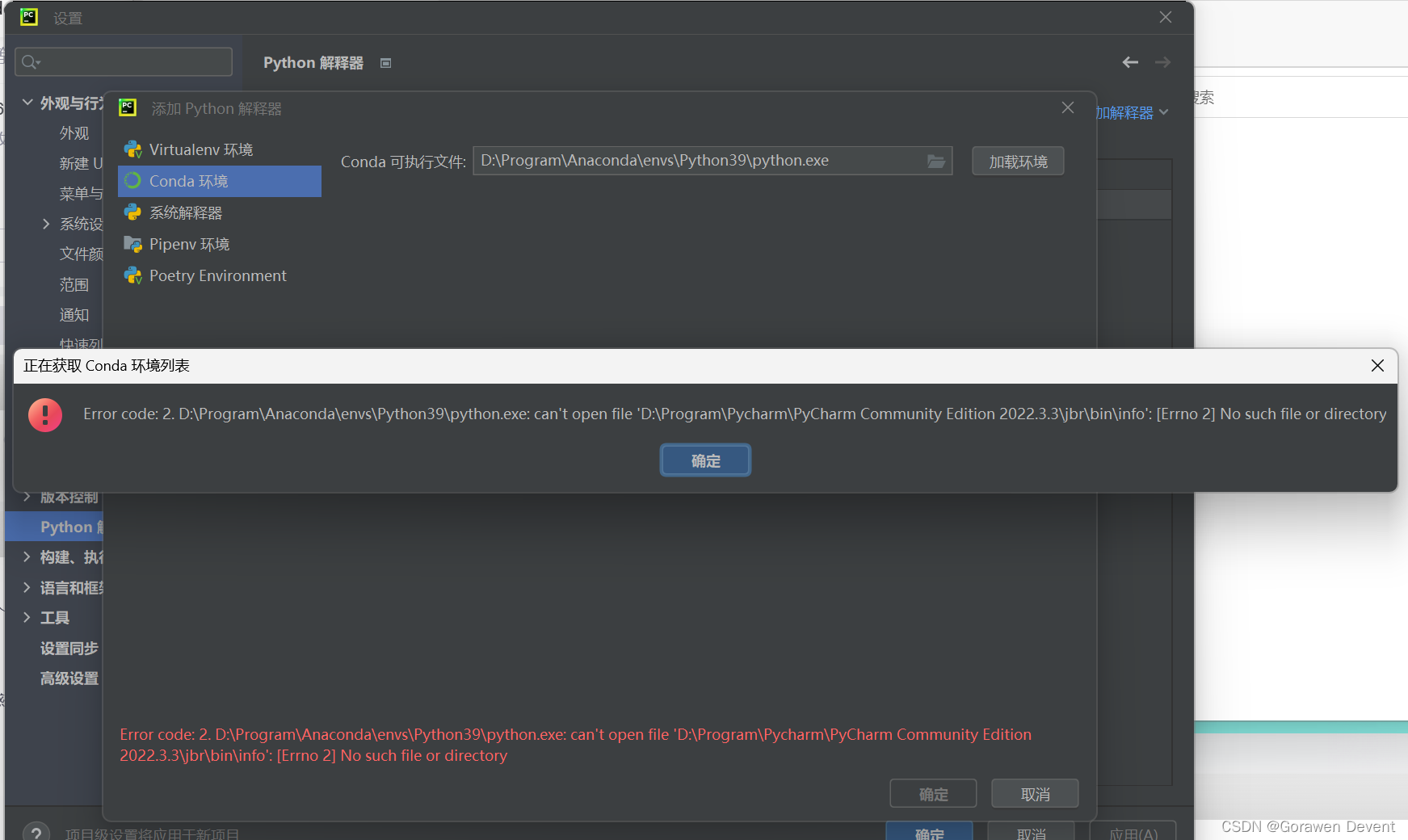Click 应用(A) button in Settings
Viewport: 1408px width, 840px height.
coord(1133,832)
